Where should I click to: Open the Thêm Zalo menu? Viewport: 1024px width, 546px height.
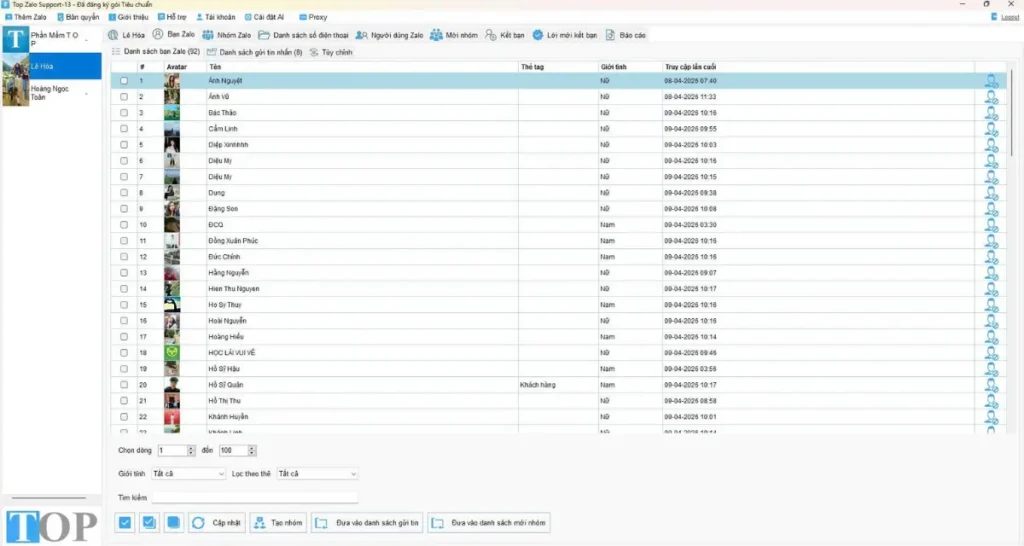coord(26,17)
